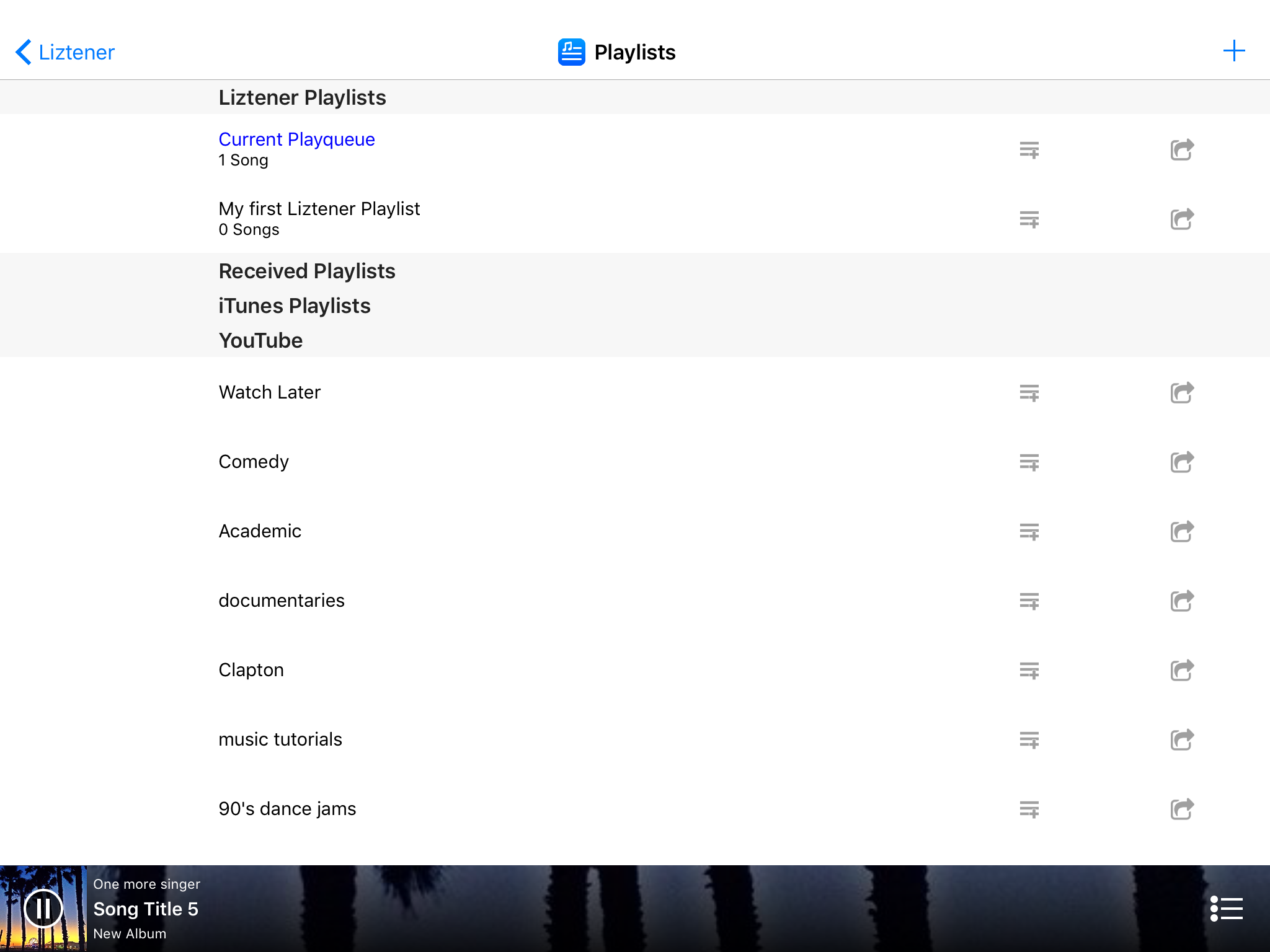1270x952 pixels.
Task: Tap the 1 Song count label
Action: pos(243,160)
